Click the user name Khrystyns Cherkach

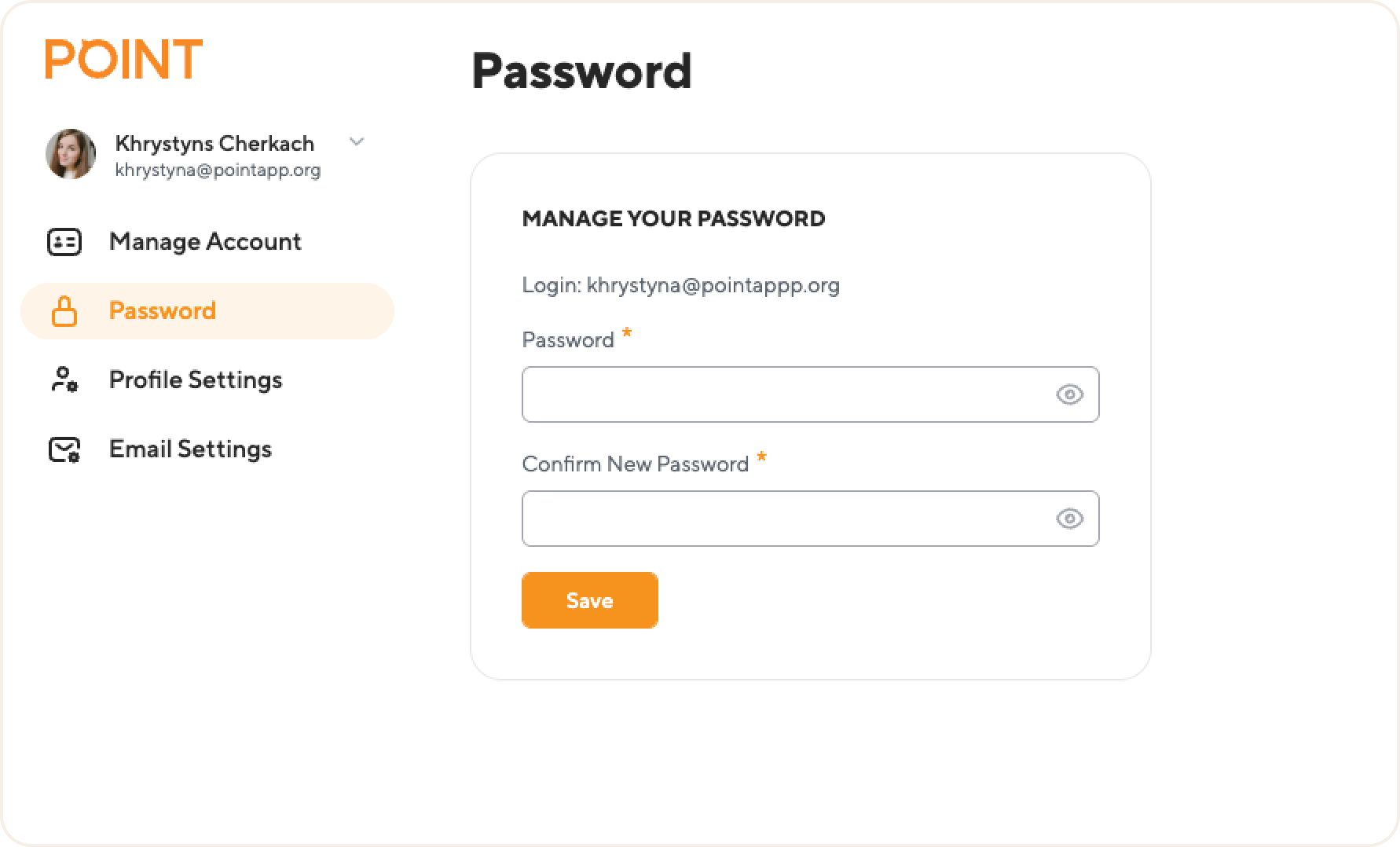click(x=214, y=144)
